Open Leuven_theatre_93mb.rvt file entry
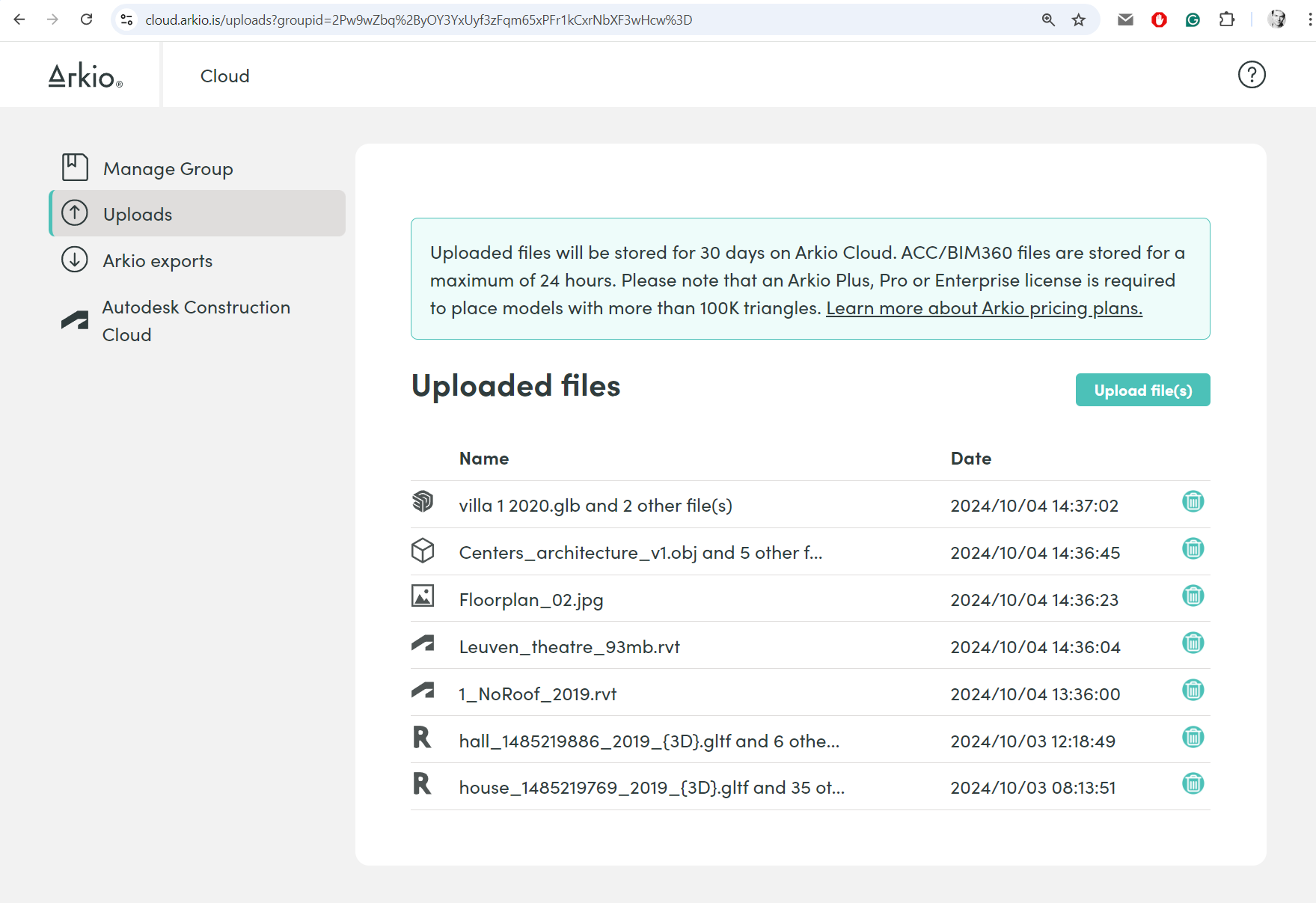The height and width of the screenshot is (903, 1316). pos(569,647)
